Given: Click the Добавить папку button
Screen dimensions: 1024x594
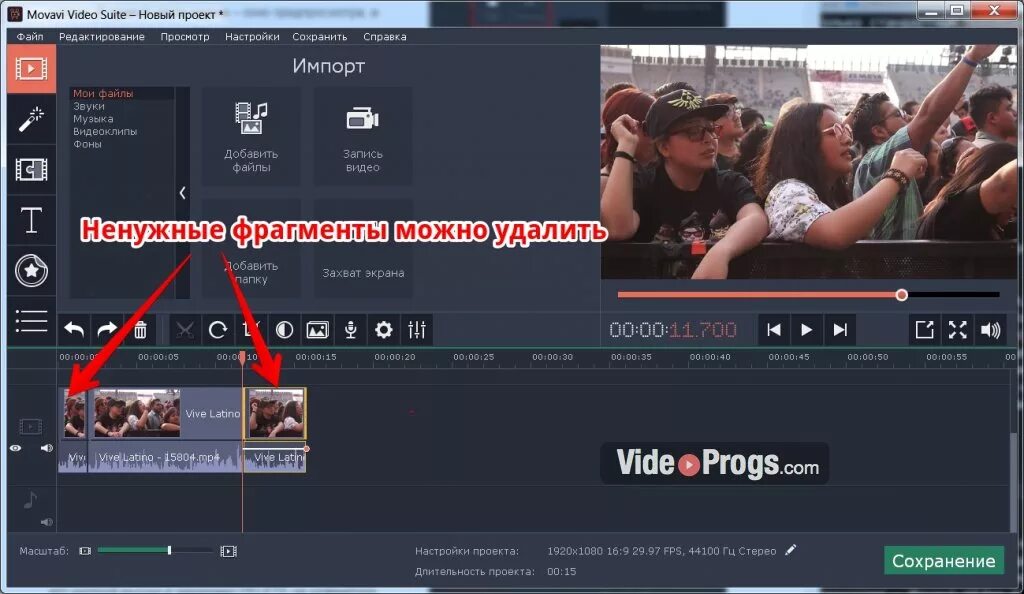Looking at the screenshot, I should coord(251,249).
